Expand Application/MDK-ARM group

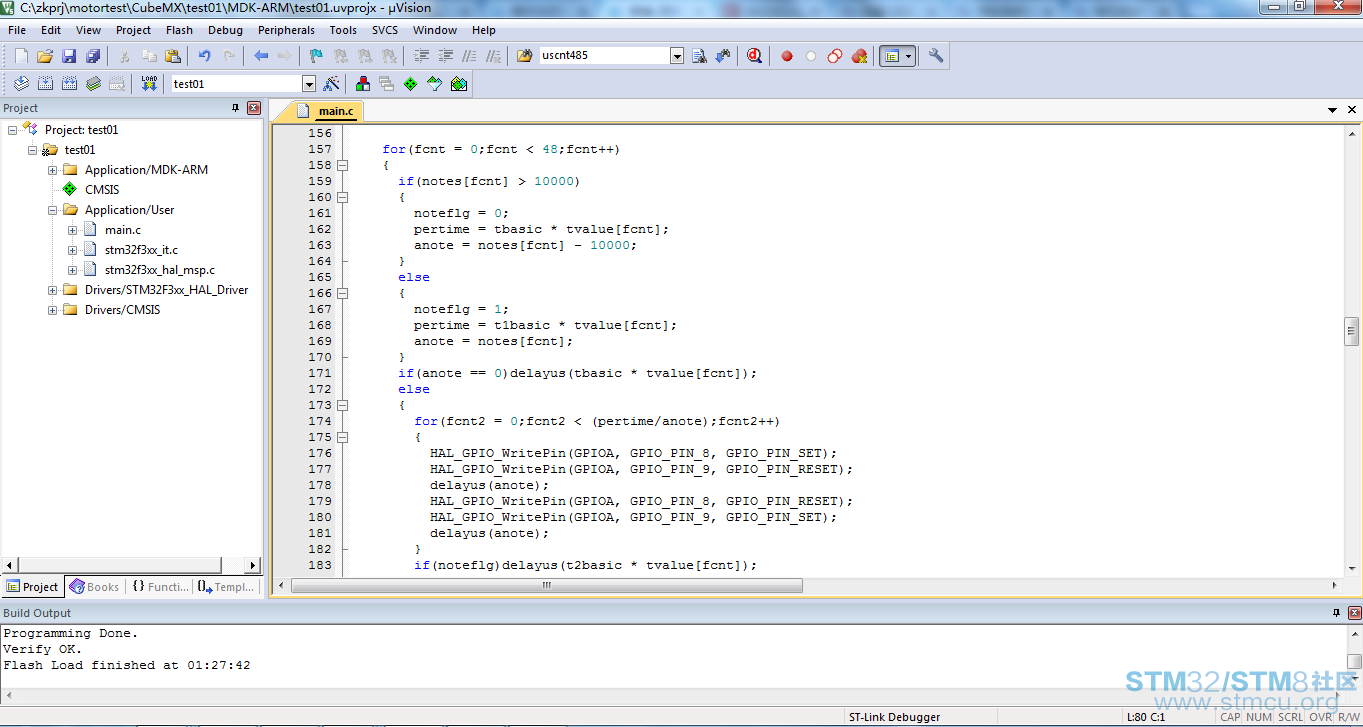52,170
